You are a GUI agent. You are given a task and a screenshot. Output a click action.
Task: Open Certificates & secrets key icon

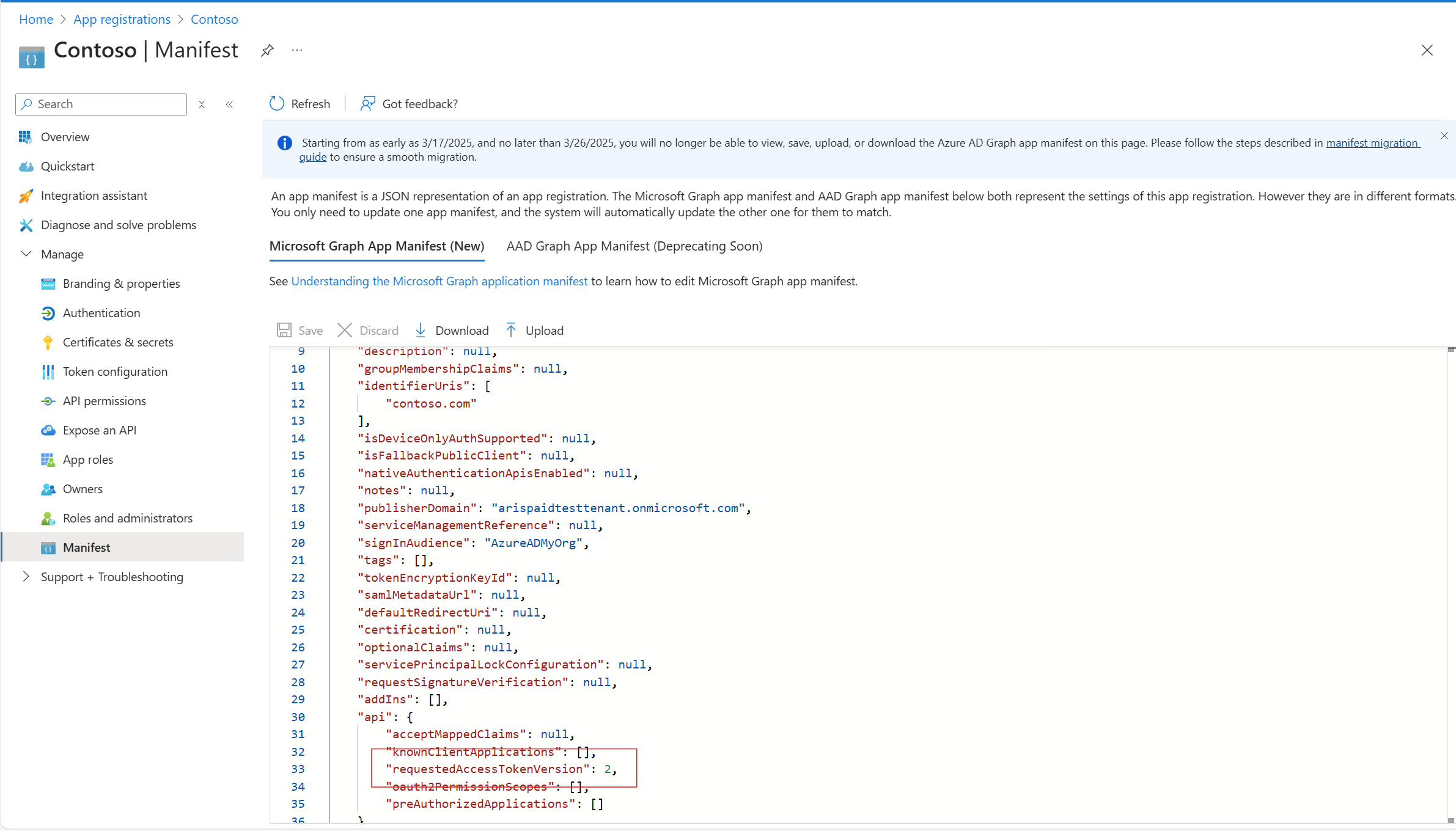[x=48, y=342]
